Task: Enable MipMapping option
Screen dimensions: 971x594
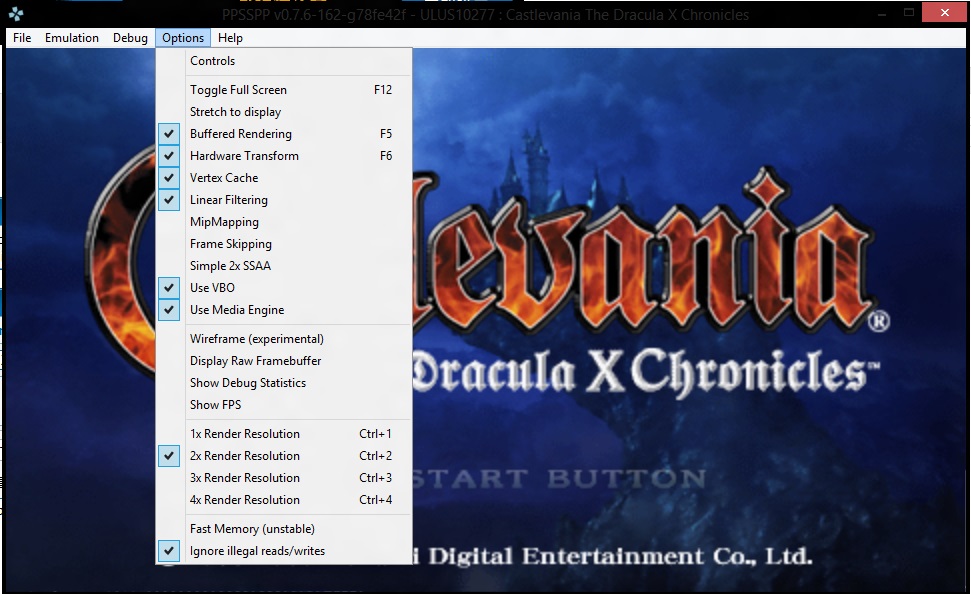Action: [x=284, y=222]
